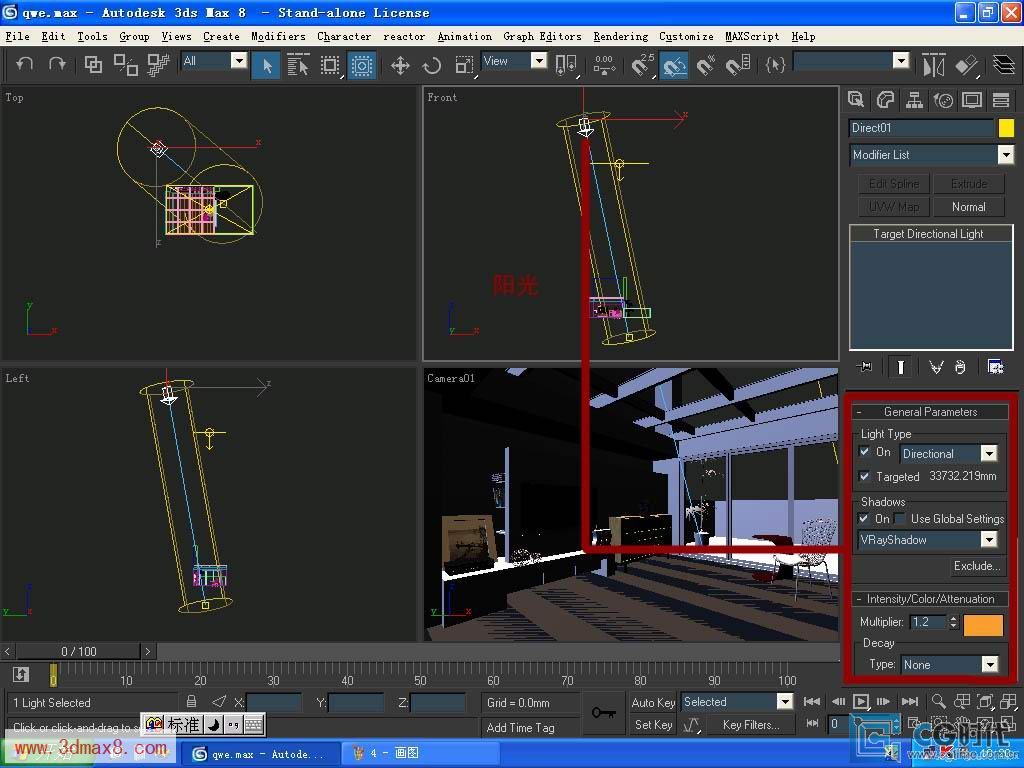Screen dimensions: 1024x768
Task: Click the Zoom magnifier viewport control
Action: click(x=938, y=701)
